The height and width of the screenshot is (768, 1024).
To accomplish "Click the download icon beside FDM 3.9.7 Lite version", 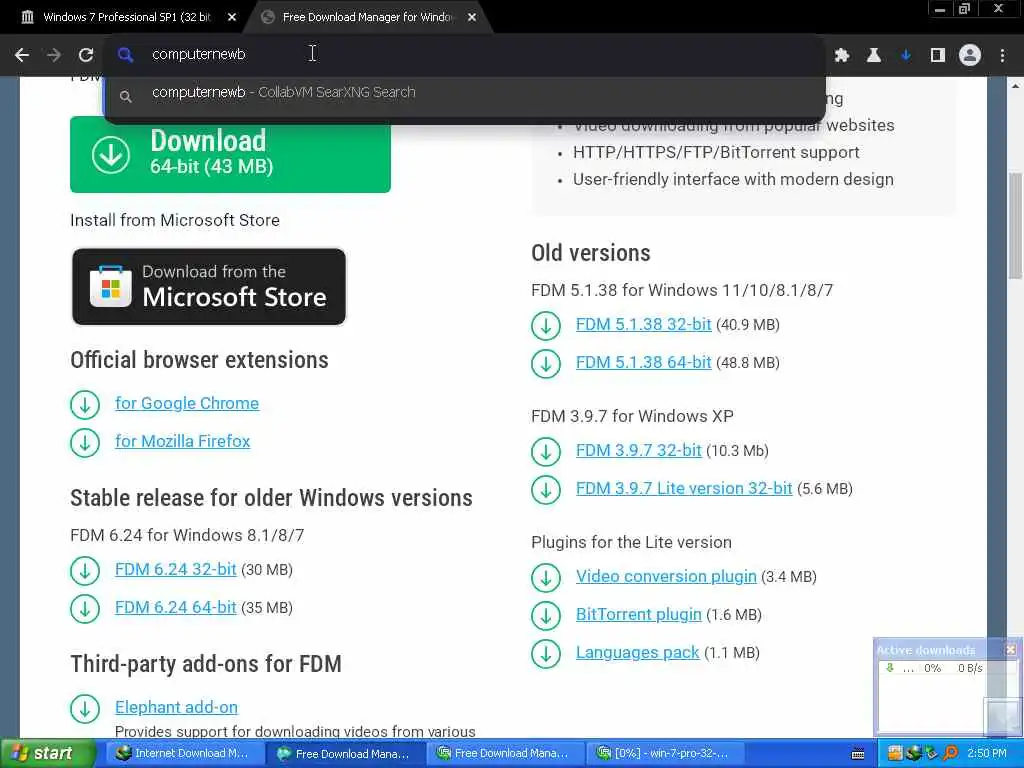I will (x=546, y=489).
